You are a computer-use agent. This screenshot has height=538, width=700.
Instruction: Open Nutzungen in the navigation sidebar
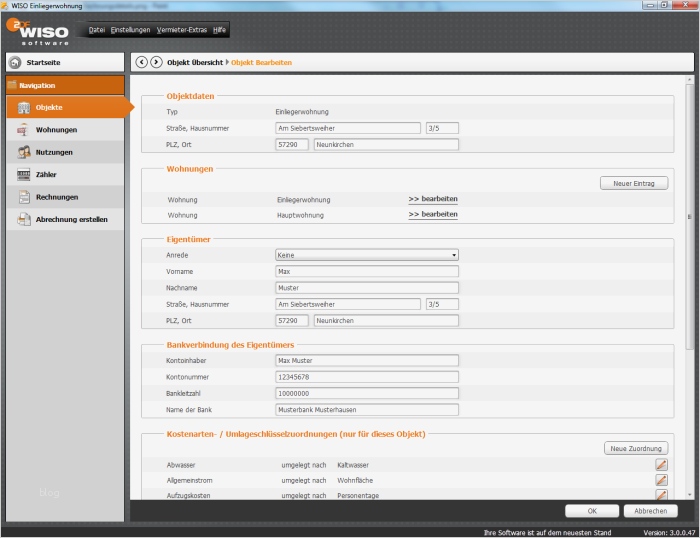[x=54, y=152]
